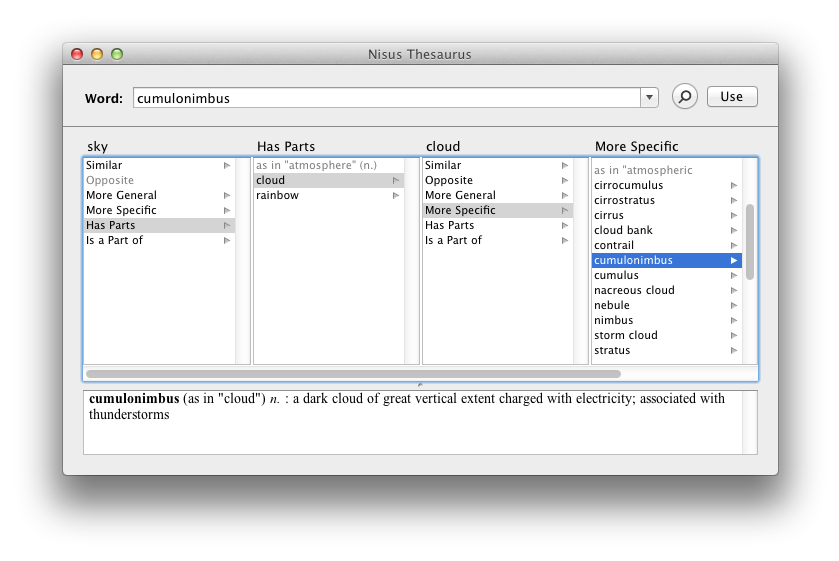Expand arrow next to rainbow
This screenshot has height=561, width=839.
tap(396, 195)
